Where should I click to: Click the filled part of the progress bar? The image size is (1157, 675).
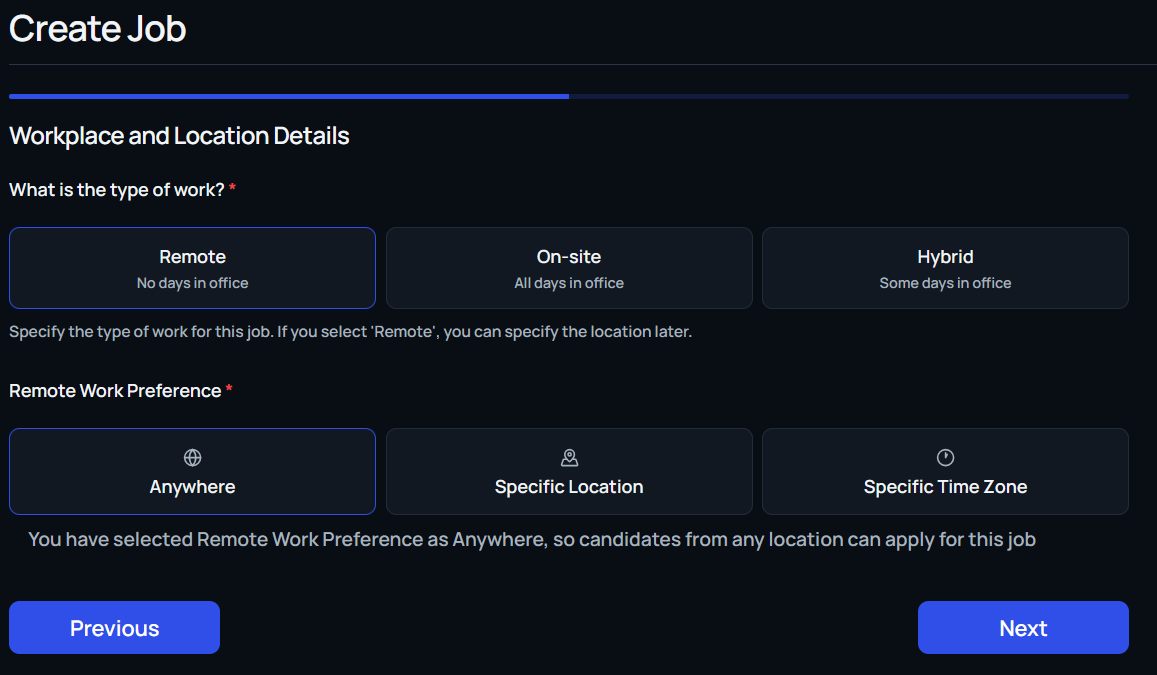coord(289,97)
